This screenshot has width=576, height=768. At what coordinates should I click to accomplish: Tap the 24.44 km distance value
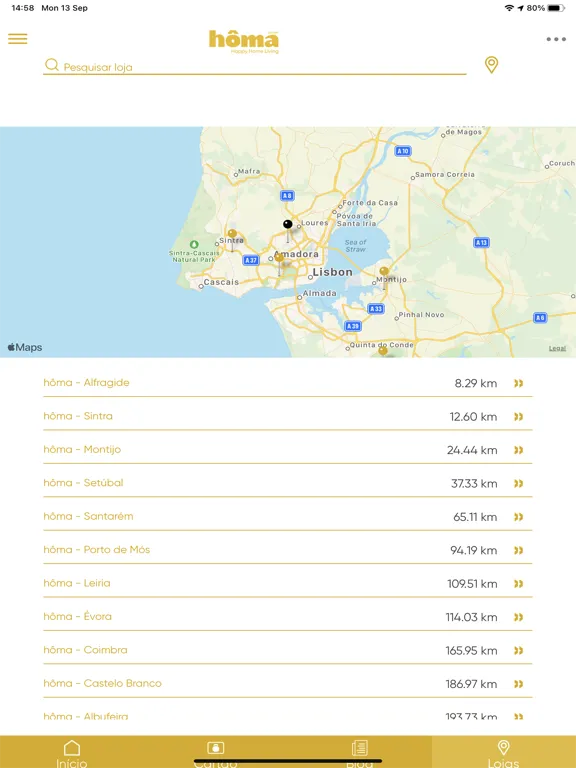coord(472,450)
